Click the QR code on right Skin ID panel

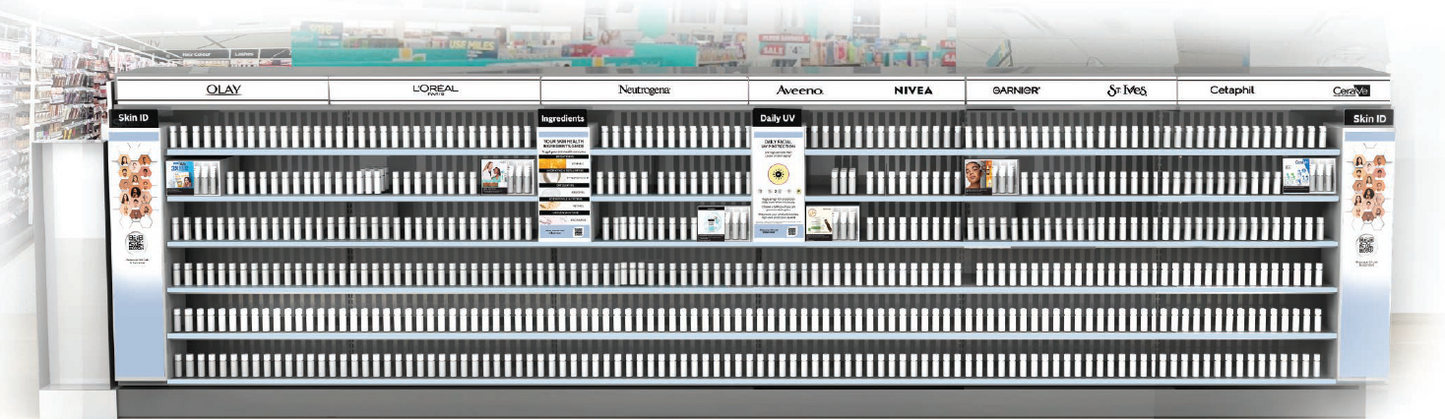[x=1366, y=243]
